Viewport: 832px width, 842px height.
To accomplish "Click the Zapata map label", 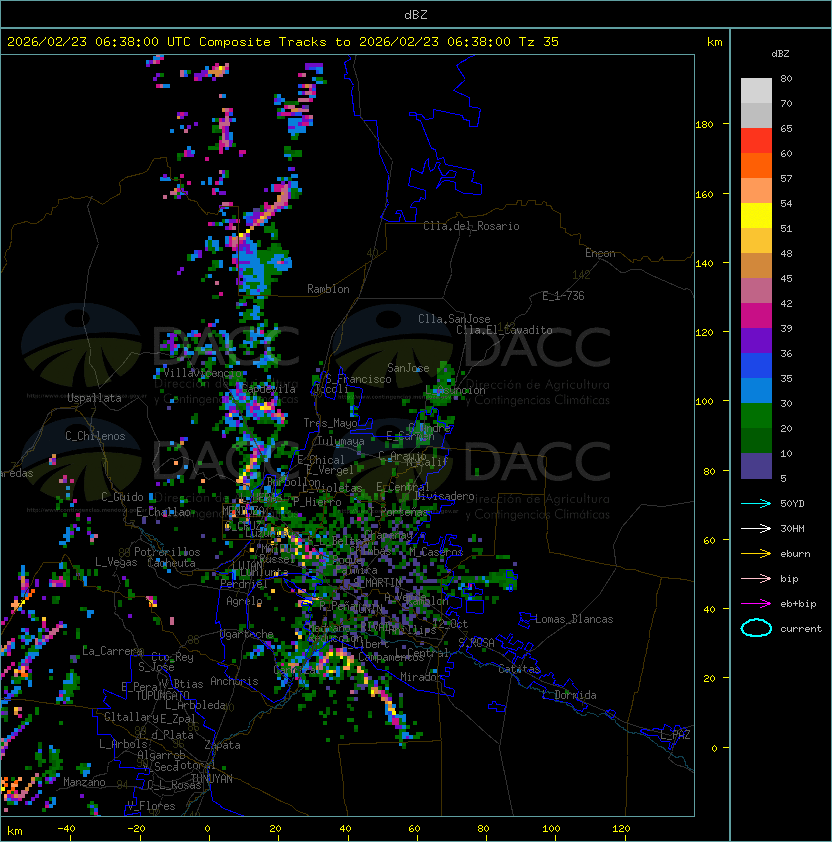I will pyautogui.click(x=222, y=745).
